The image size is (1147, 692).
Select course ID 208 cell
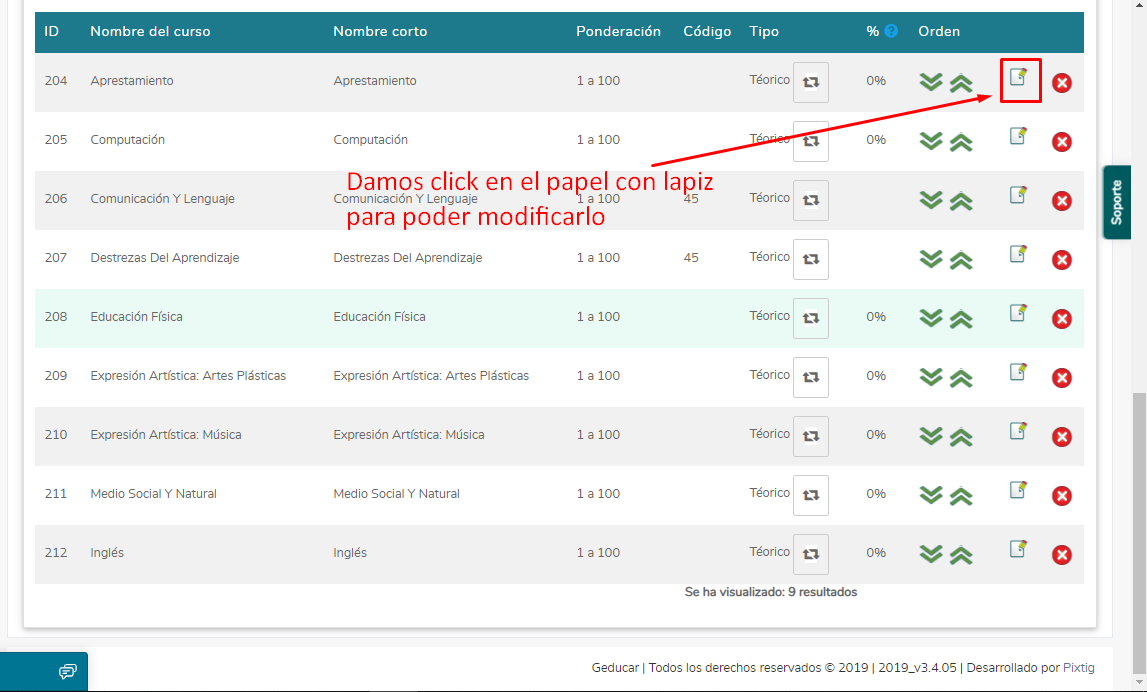56,317
